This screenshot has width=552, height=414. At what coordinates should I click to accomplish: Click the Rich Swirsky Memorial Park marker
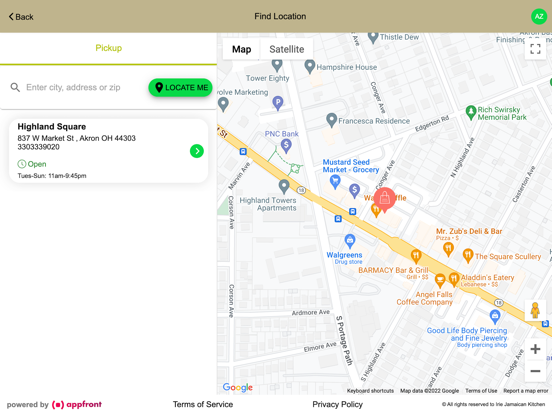click(471, 113)
